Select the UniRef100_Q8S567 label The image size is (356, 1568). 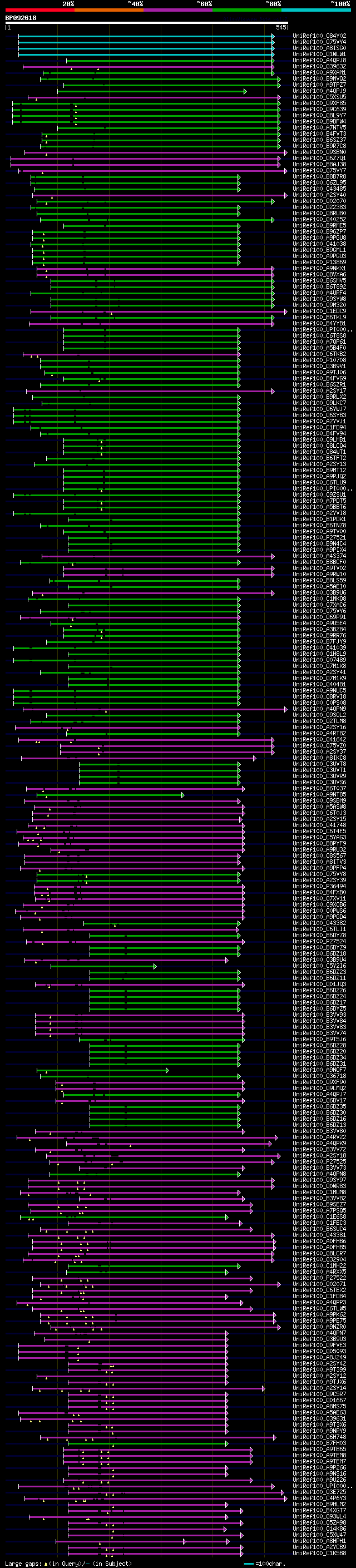(x=319, y=856)
